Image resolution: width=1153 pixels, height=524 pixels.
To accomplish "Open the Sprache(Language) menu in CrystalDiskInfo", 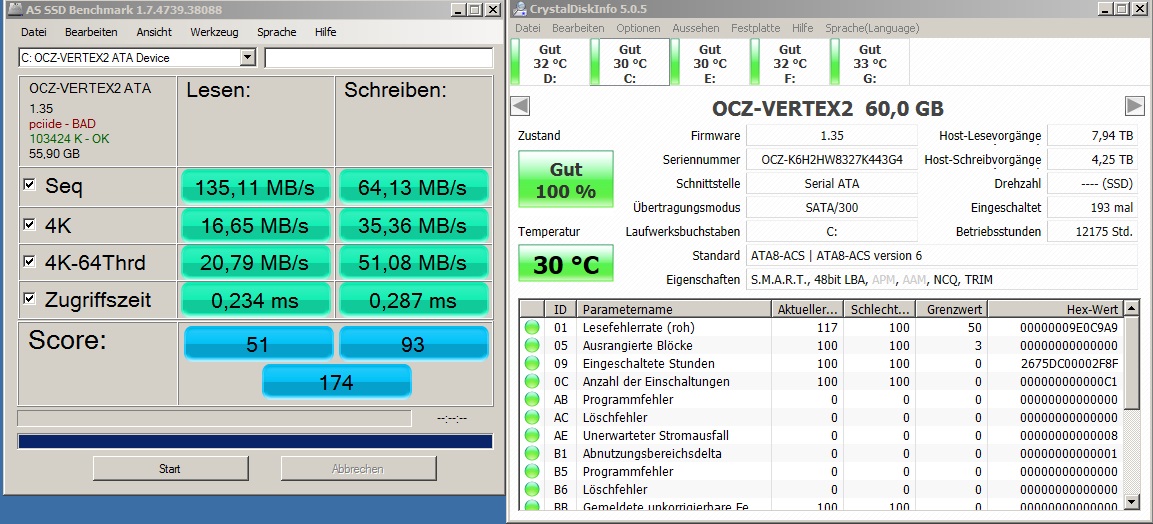I will pyautogui.click(x=872, y=28).
